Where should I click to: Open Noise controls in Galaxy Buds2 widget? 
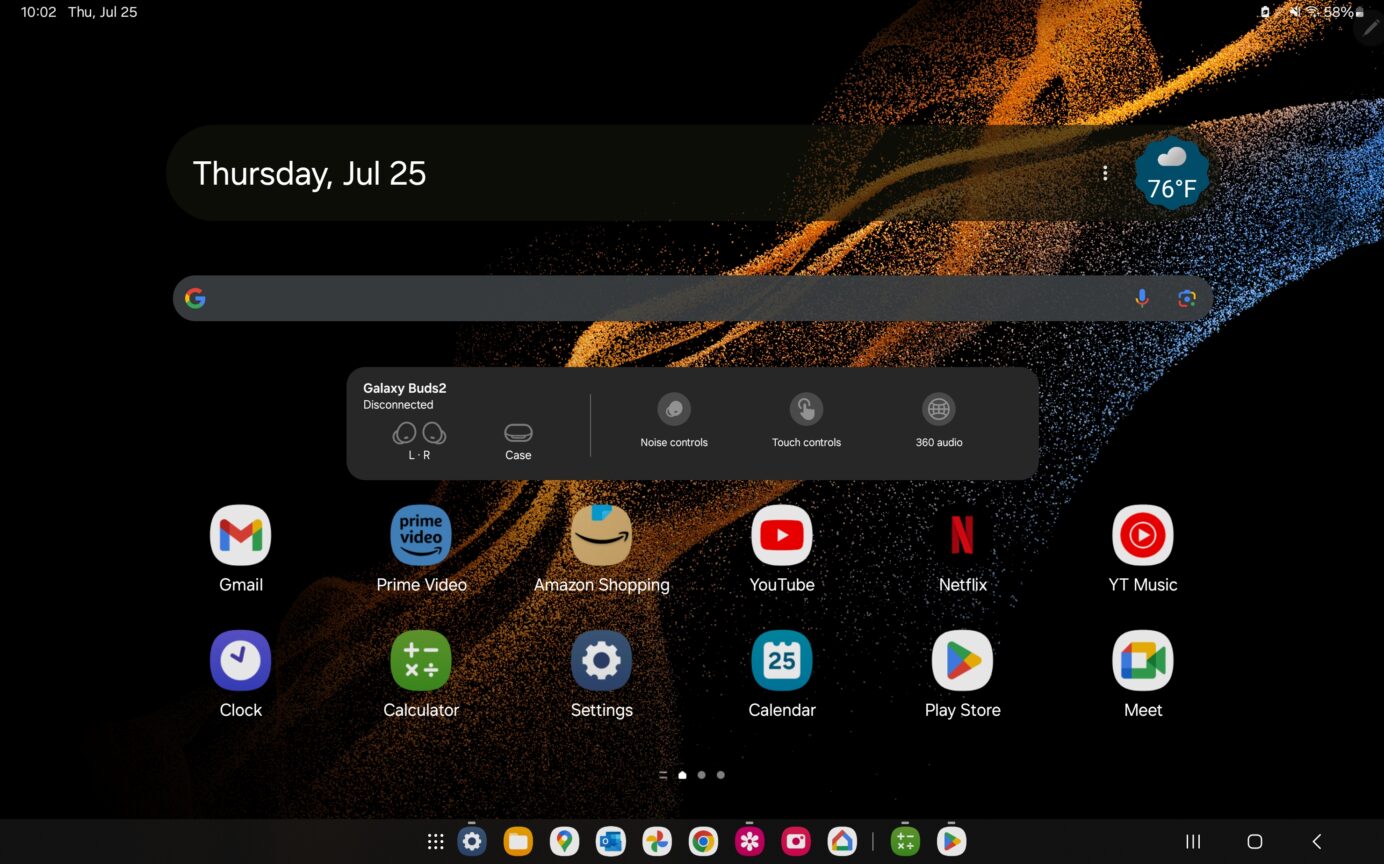[x=674, y=420]
